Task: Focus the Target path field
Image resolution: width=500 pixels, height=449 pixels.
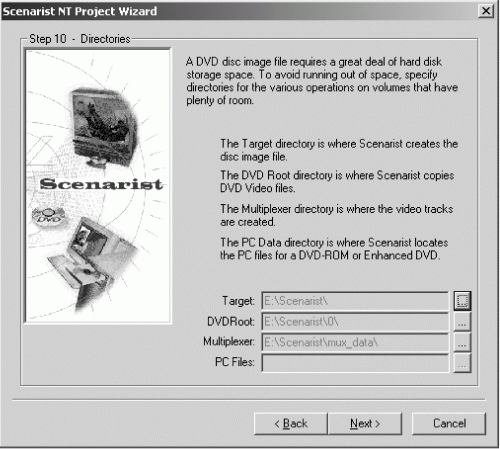Action: pyautogui.click(x=355, y=301)
